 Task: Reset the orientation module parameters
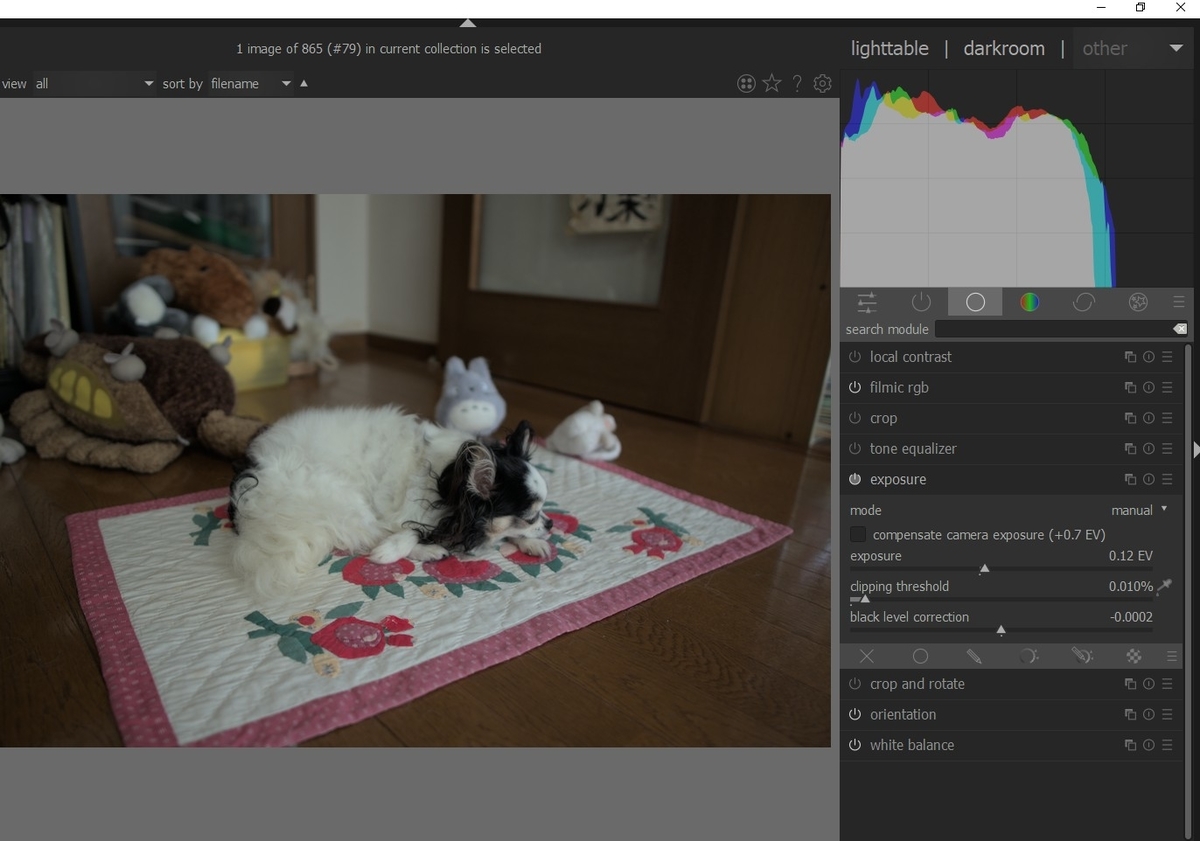1149,715
